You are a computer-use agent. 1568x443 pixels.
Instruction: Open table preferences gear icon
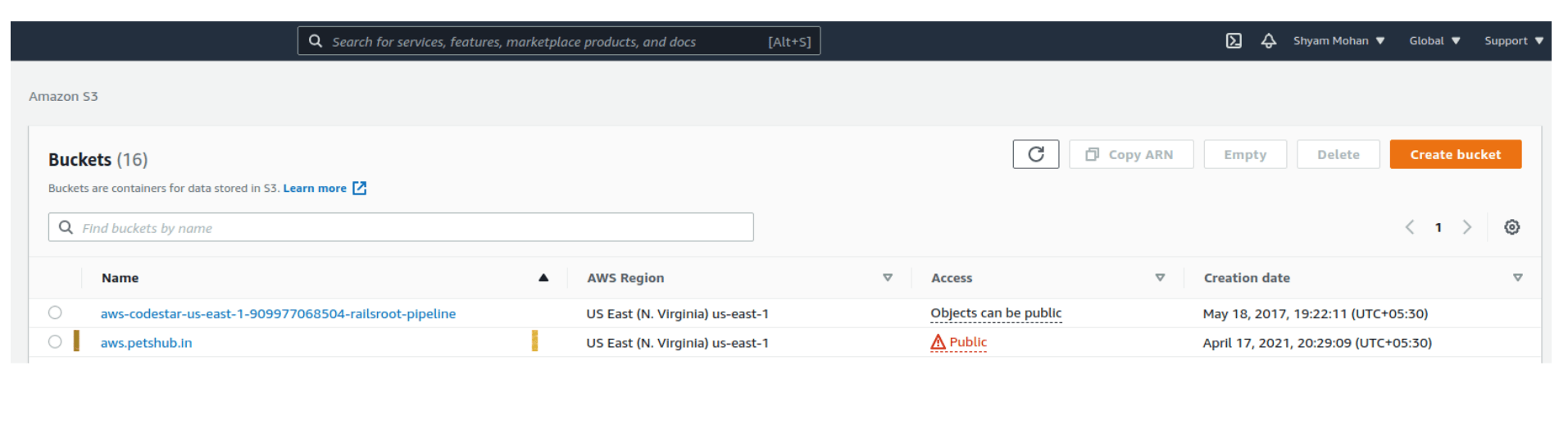(1511, 227)
